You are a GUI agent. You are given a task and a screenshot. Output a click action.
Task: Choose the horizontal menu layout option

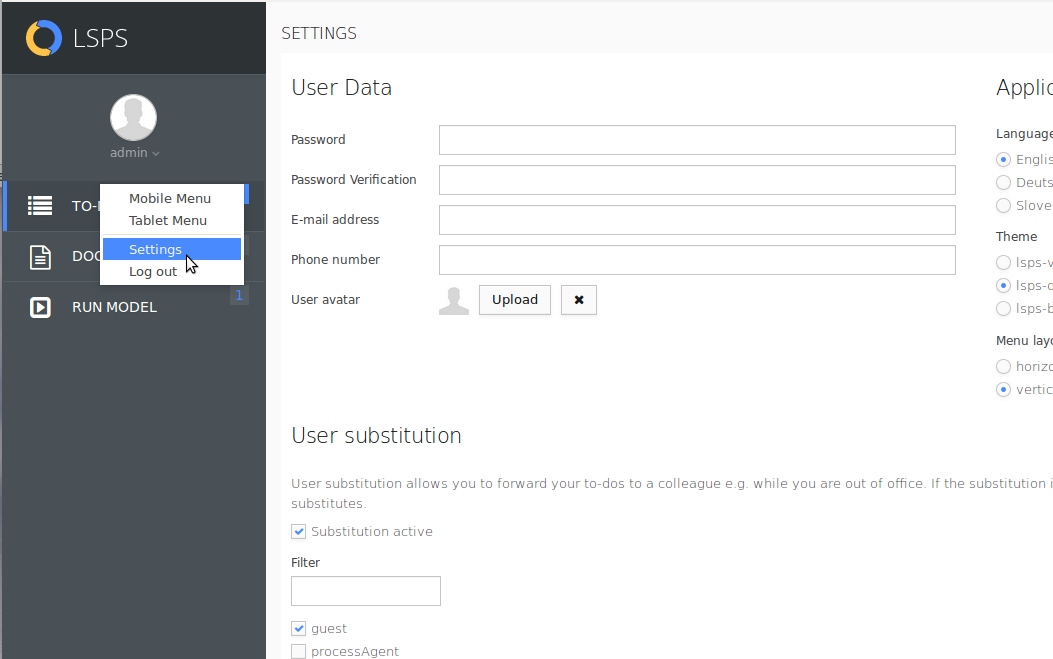pos(1003,367)
